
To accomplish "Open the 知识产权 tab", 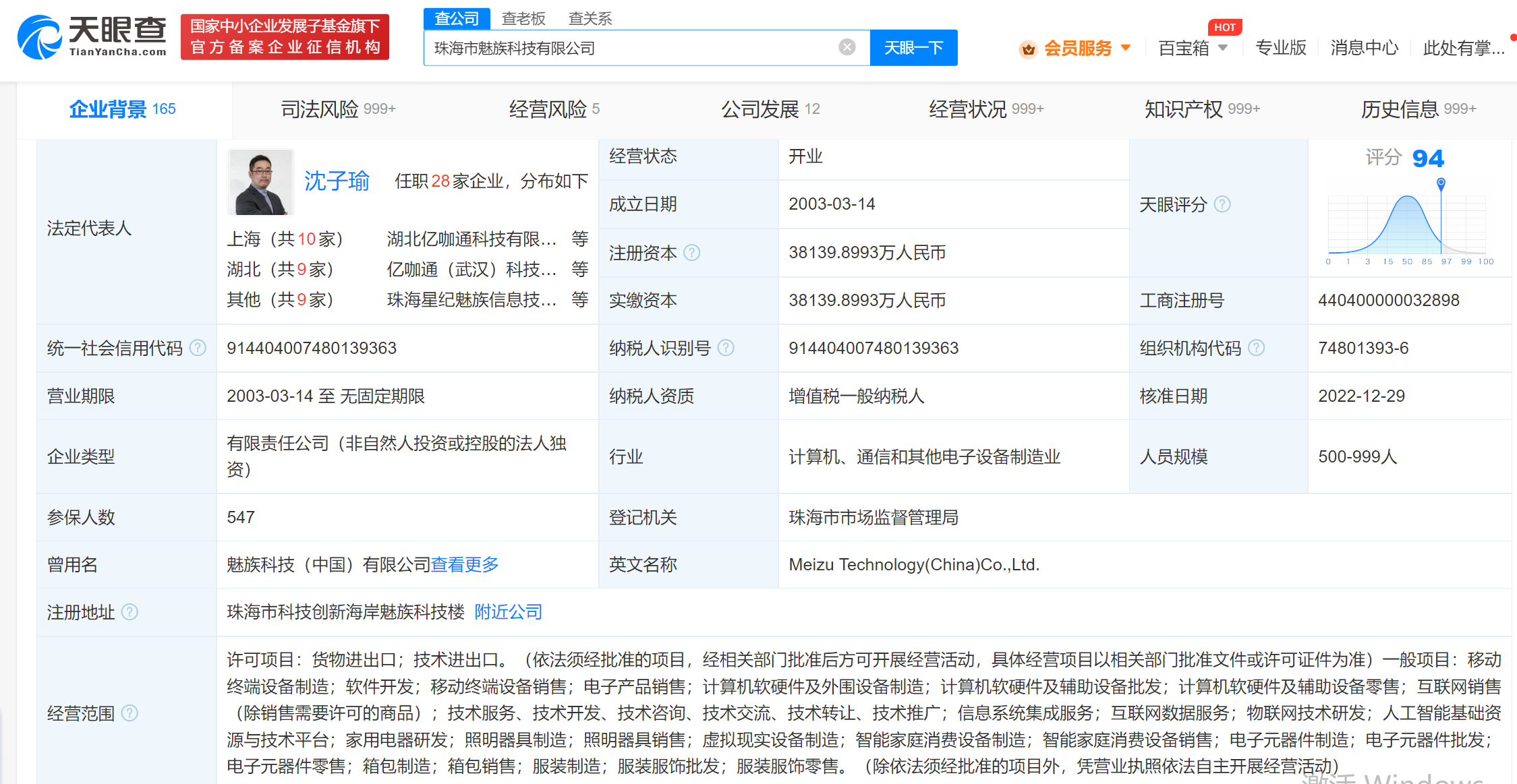I will [x=1202, y=109].
